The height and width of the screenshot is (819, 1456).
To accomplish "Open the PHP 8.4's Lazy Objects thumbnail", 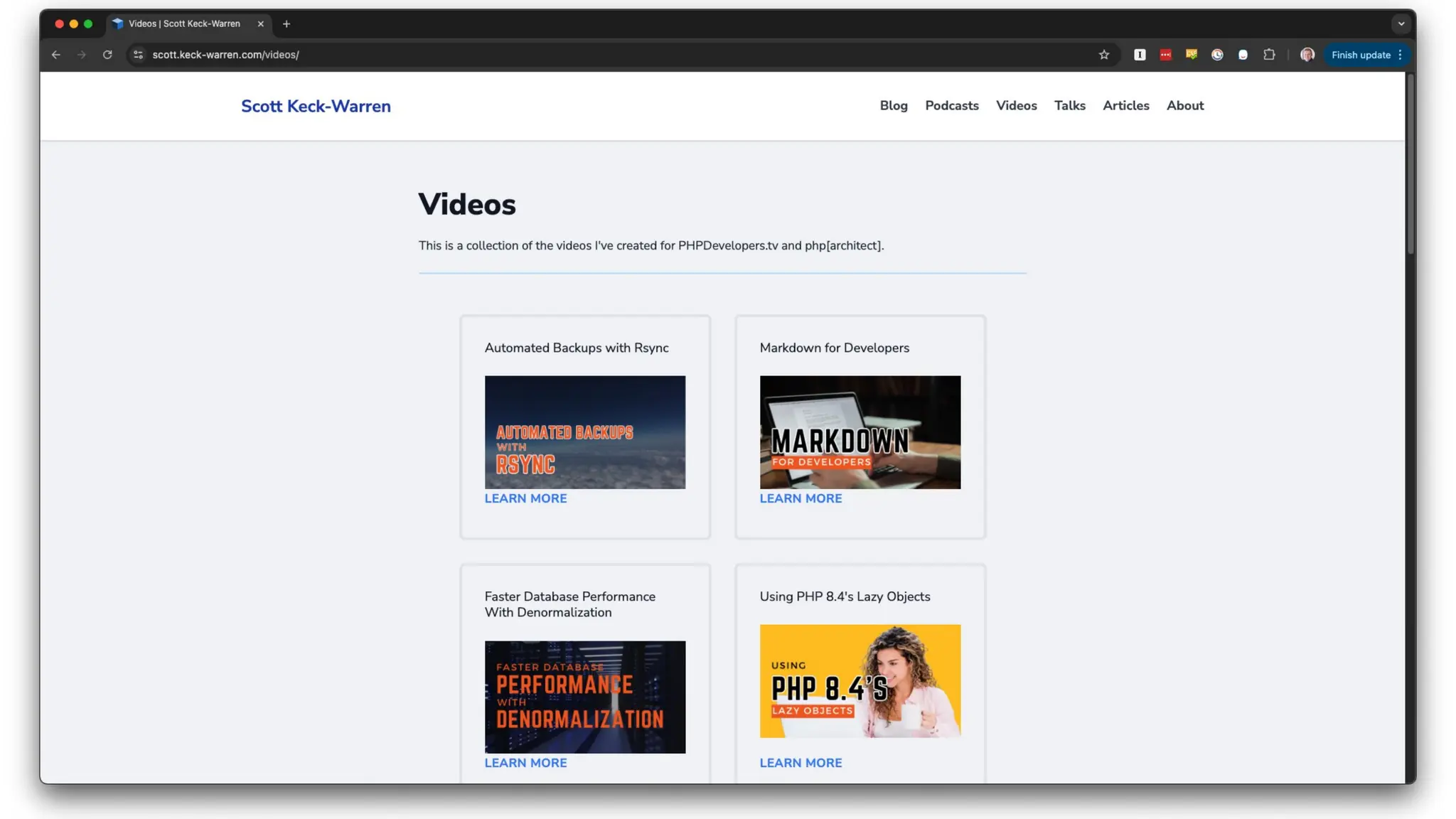I will point(860,681).
